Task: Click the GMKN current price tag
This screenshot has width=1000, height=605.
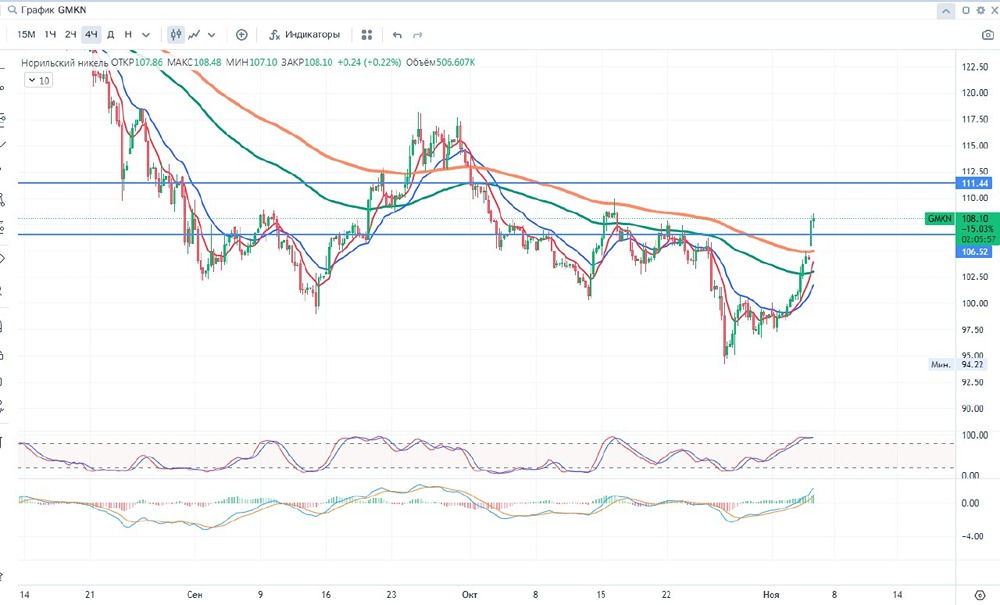Action: (x=939, y=219)
